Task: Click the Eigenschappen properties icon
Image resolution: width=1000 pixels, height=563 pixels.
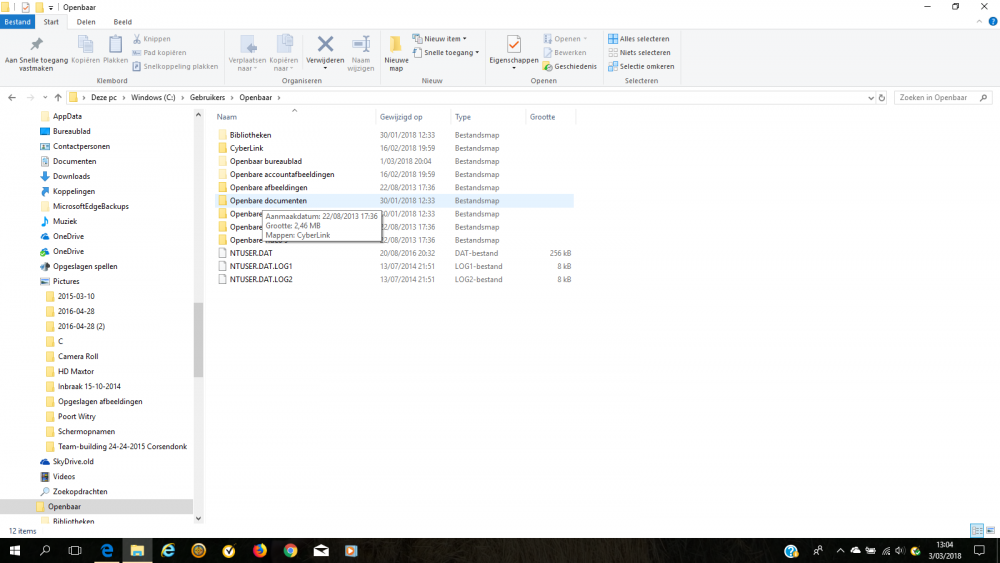Action: pos(513,45)
